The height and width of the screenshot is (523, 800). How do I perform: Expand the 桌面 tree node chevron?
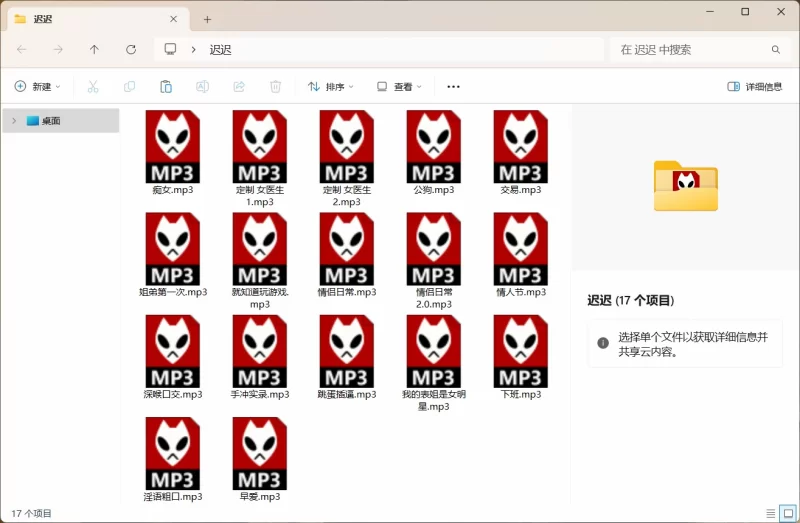[x=13, y=121]
